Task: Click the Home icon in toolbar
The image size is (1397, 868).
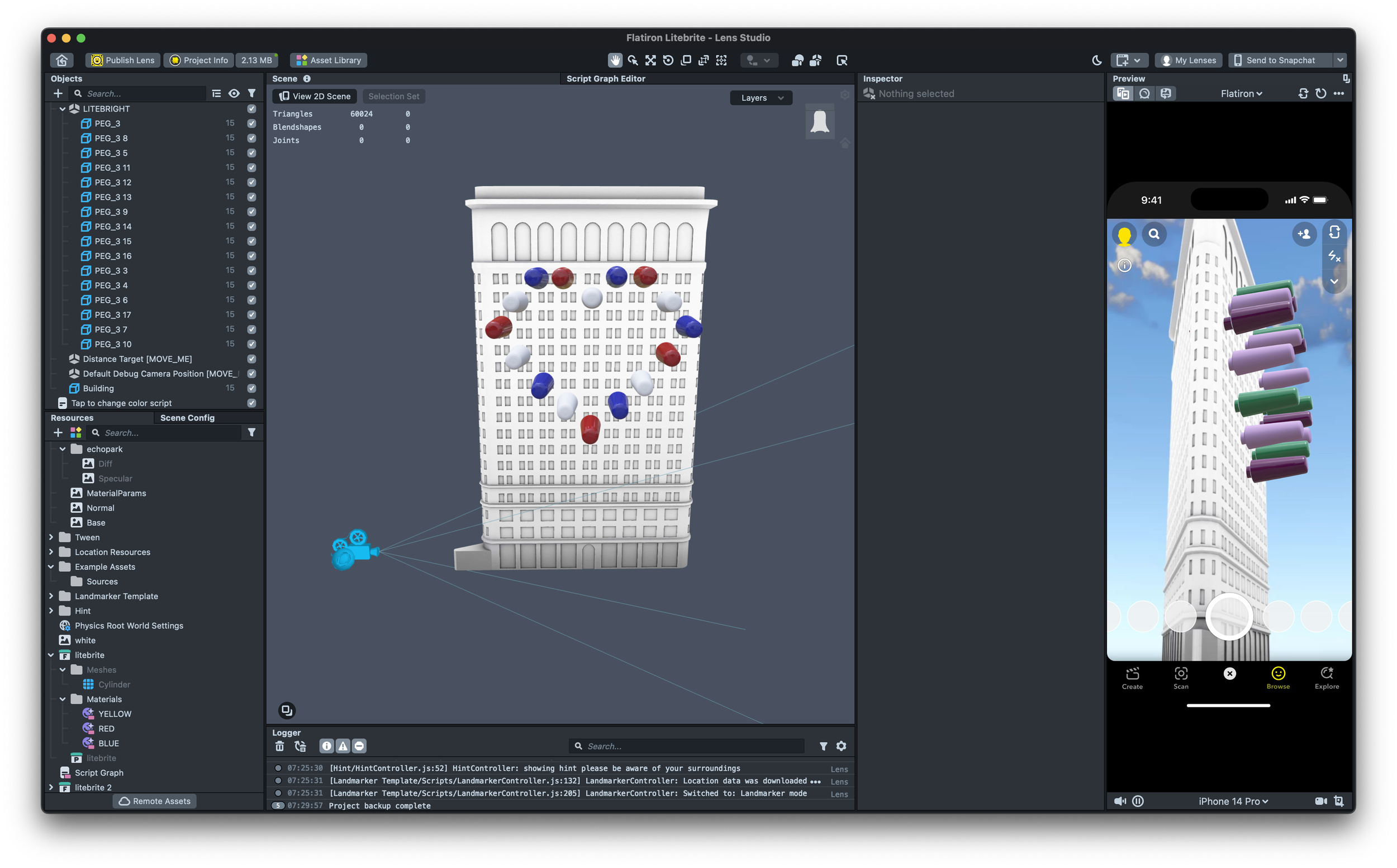Action: click(62, 60)
